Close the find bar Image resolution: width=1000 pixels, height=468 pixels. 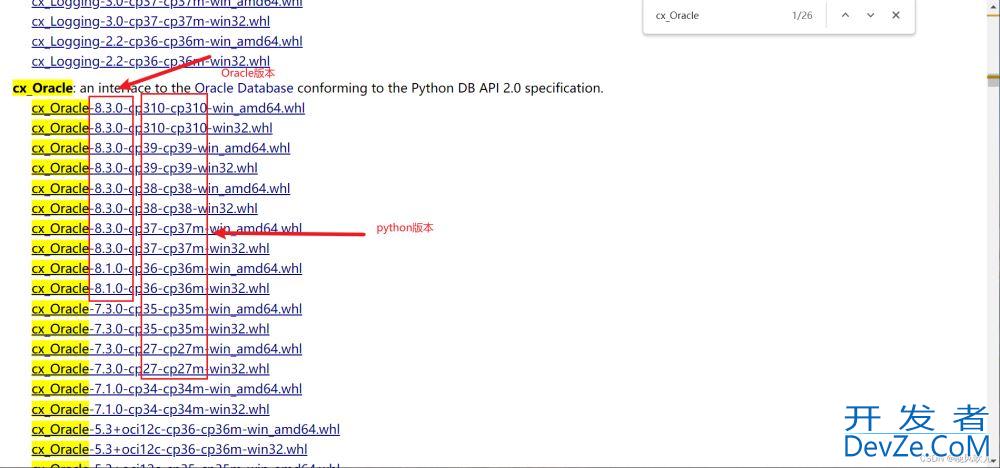(896, 15)
